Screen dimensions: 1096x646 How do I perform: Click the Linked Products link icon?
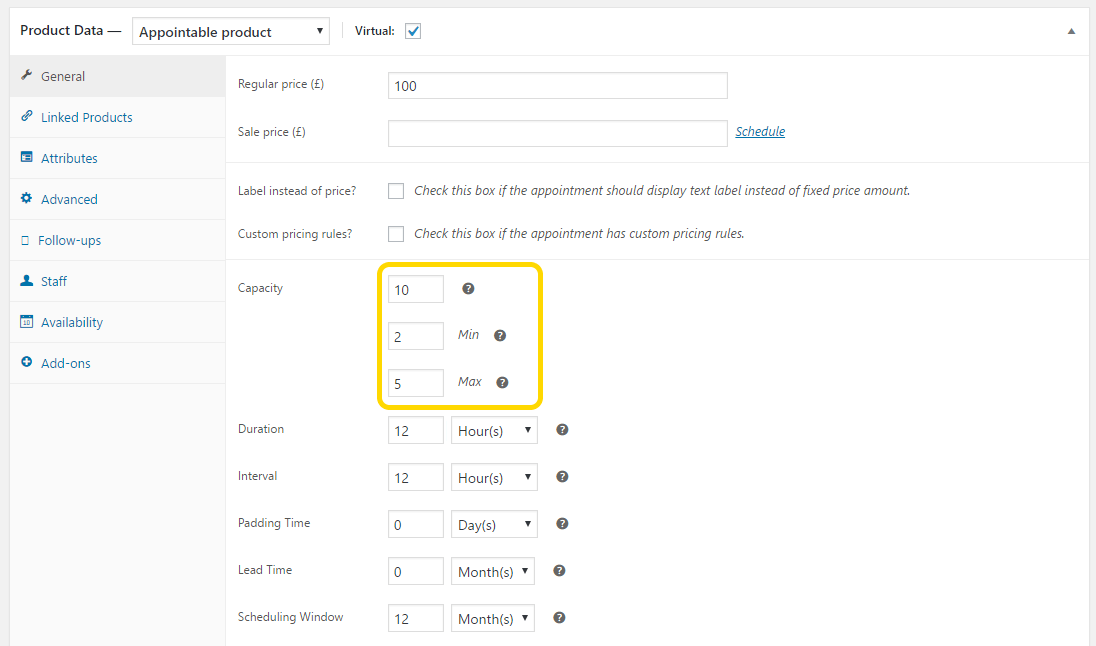coord(27,116)
